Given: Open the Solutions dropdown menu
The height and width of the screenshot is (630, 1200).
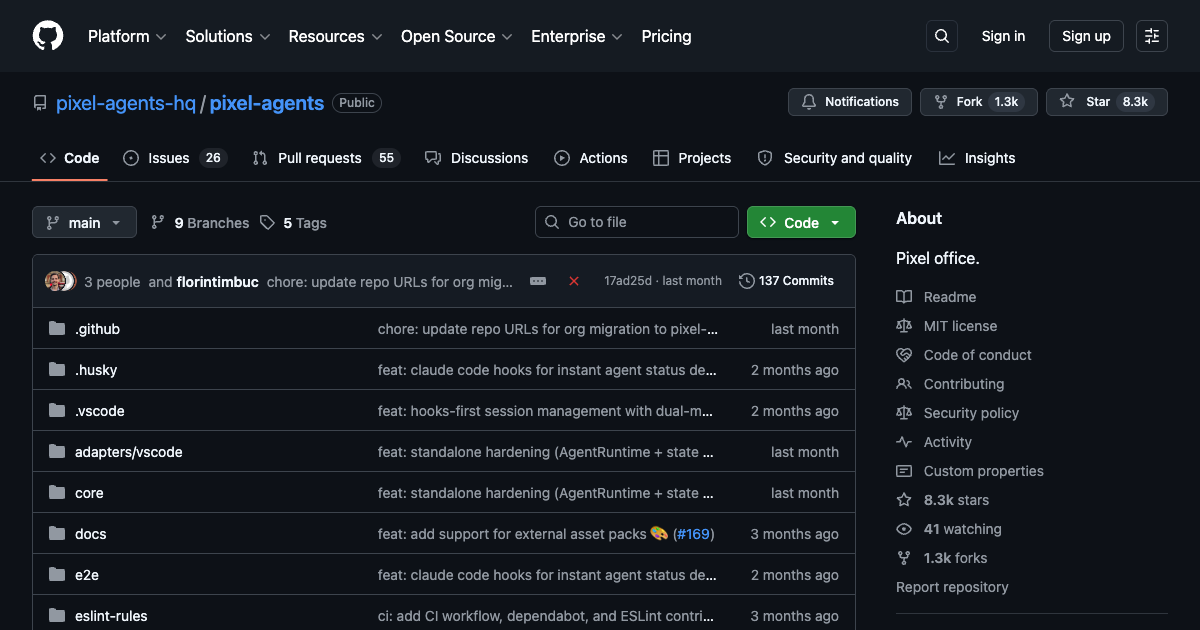Looking at the screenshot, I should click(228, 36).
